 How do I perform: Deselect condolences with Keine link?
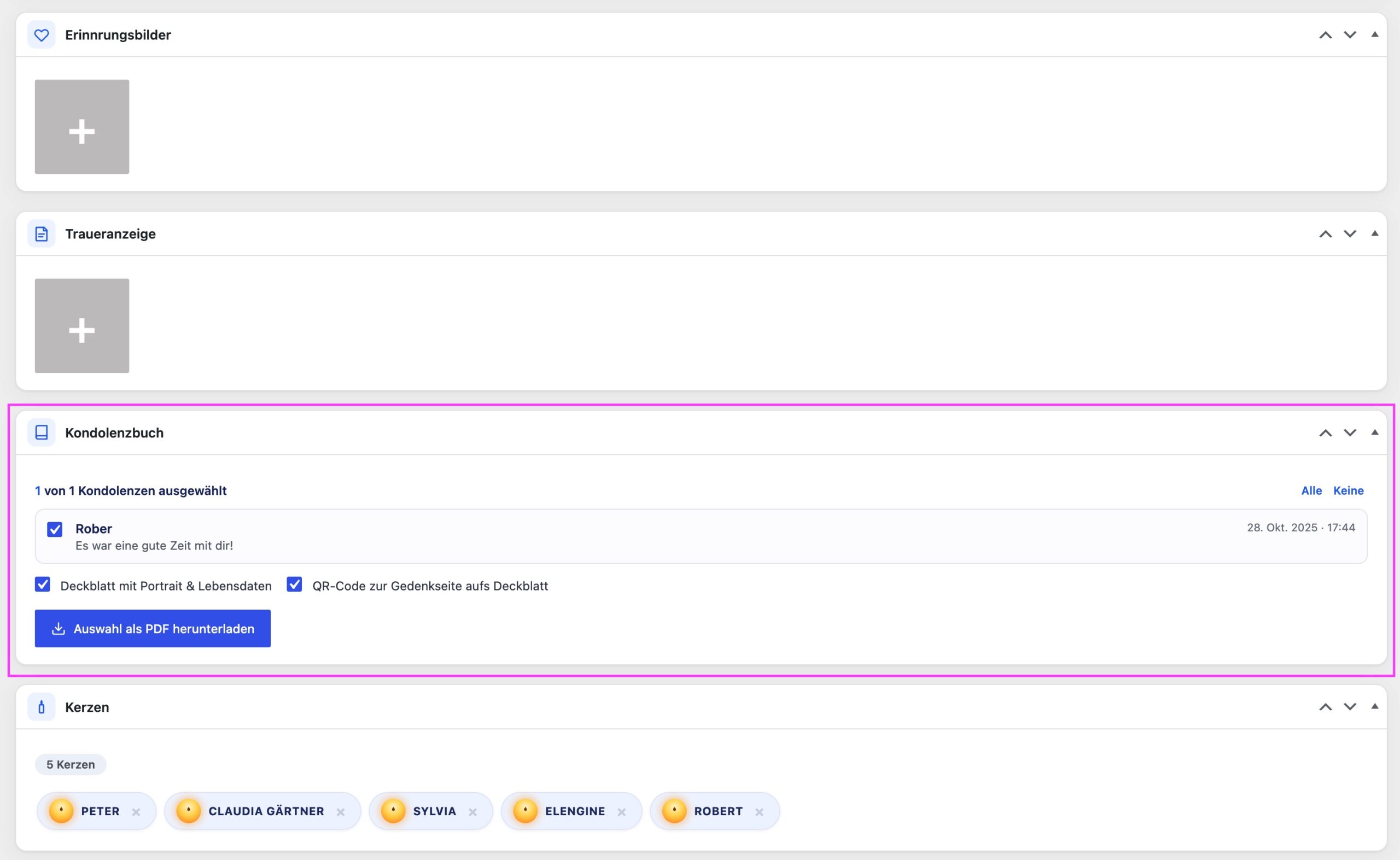[x=1348, y=490]
